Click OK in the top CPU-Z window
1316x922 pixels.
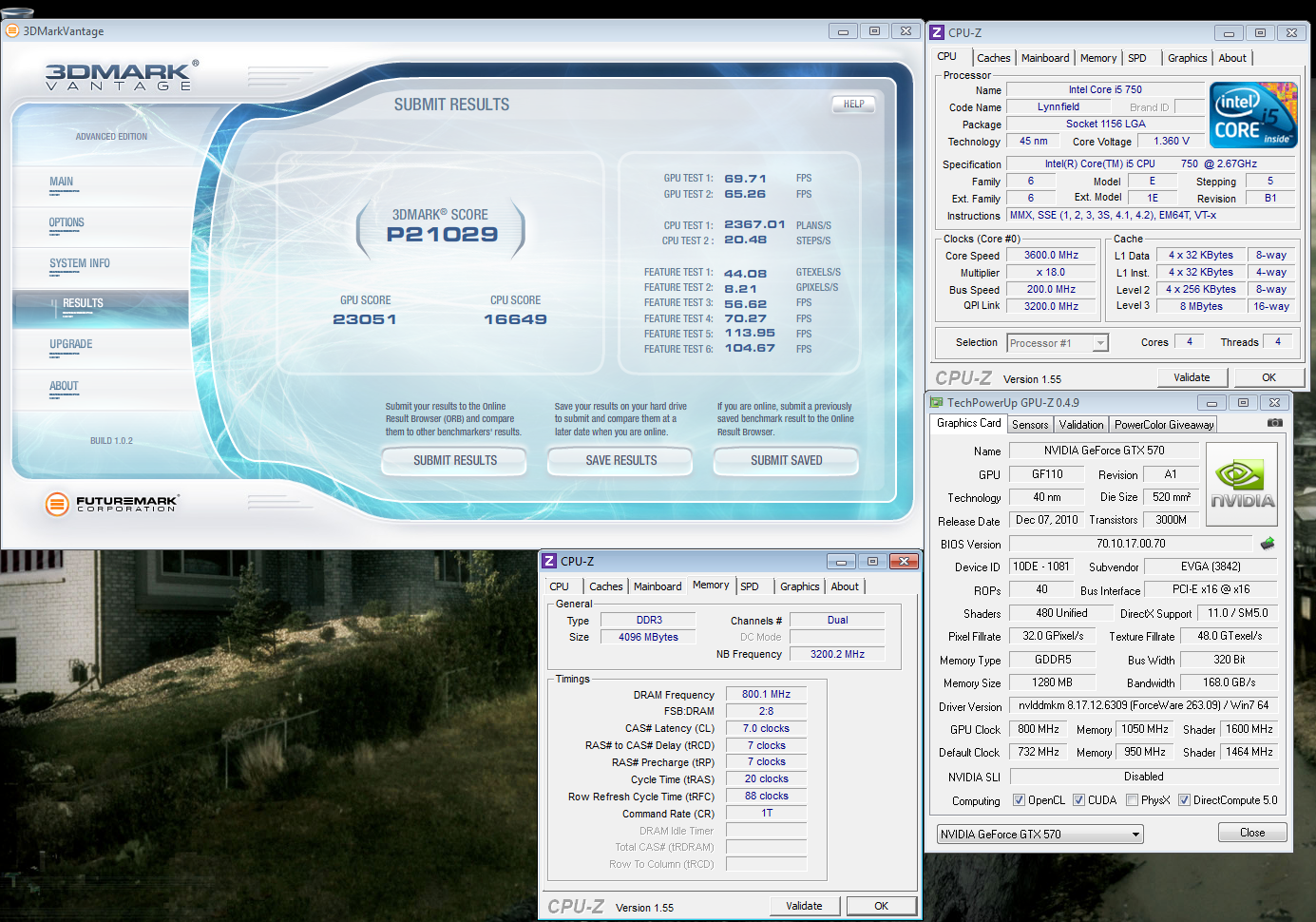[1268, 377]
